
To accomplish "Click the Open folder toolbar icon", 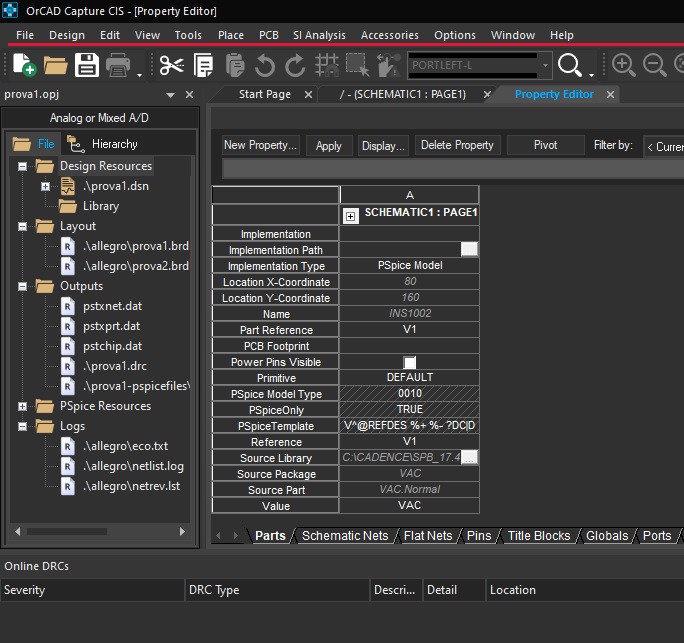I will coord(55,66).
